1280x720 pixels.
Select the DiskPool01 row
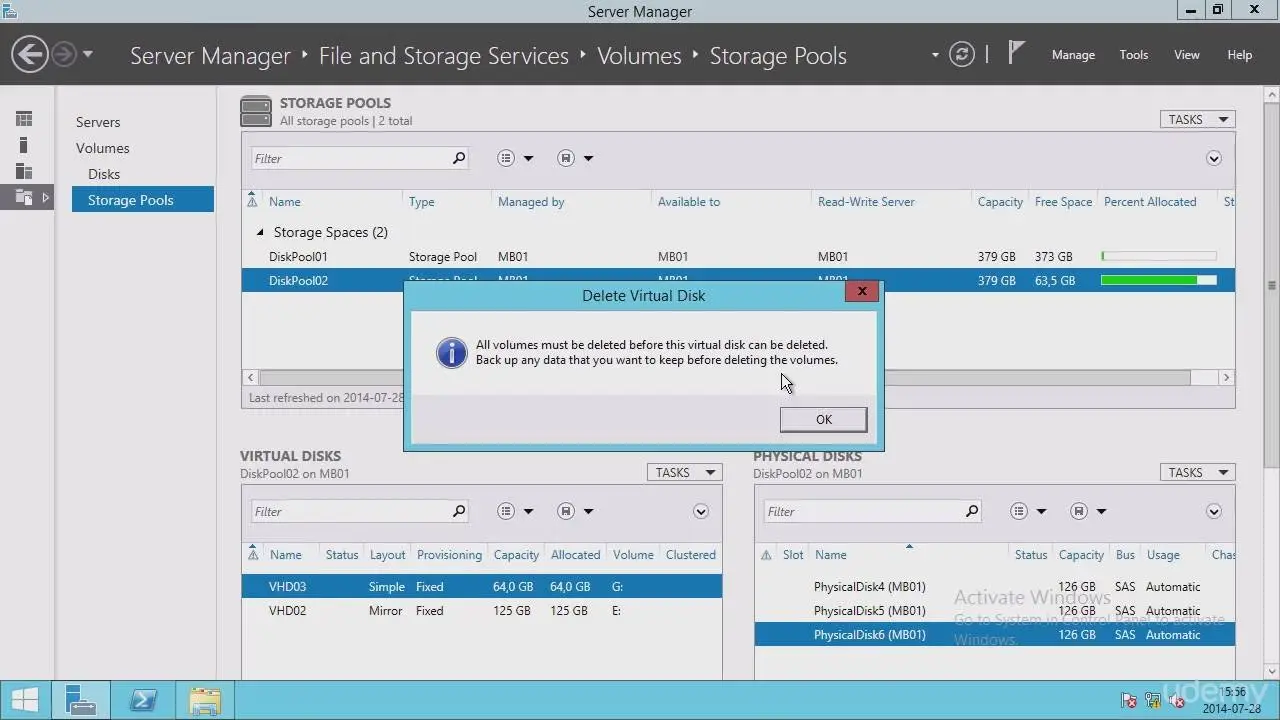pos(738,256)
